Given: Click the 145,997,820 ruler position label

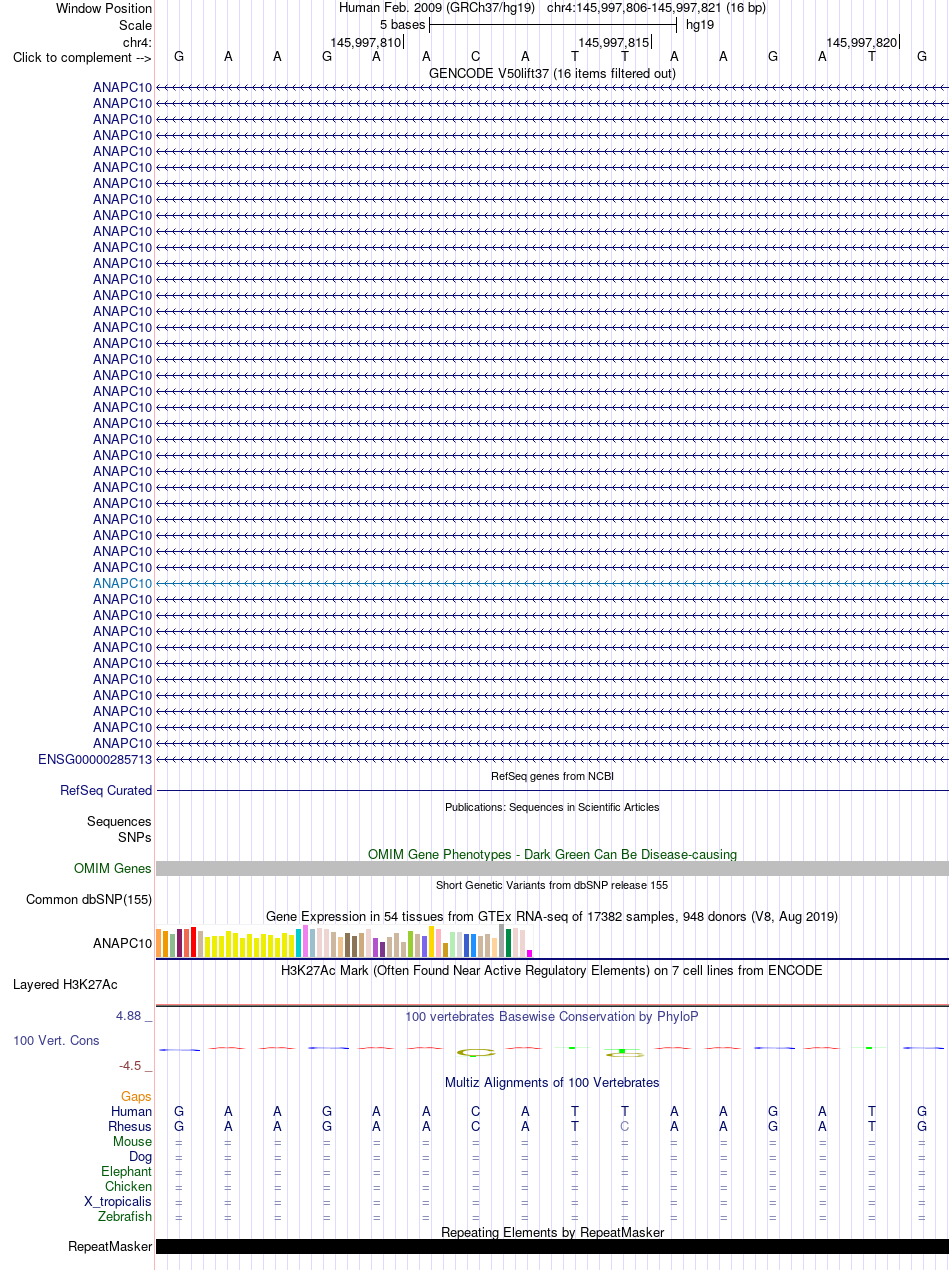Looking at the screenshot, I should pos(861,42).
